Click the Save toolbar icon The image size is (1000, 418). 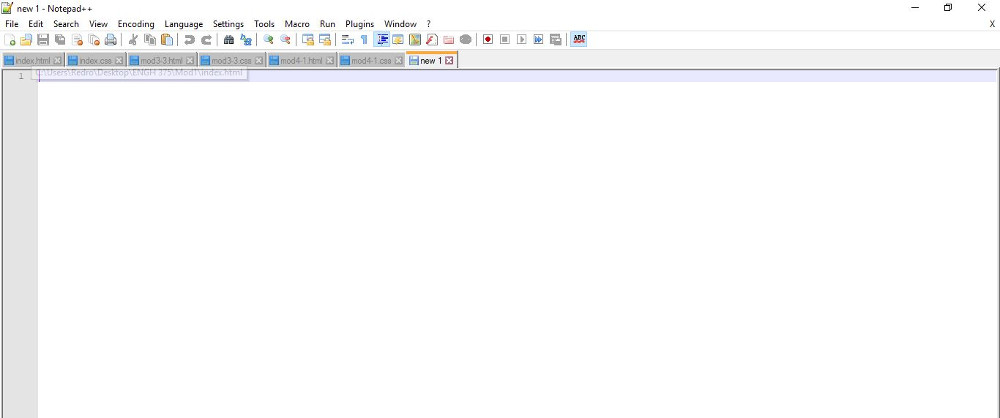[43, 40]
